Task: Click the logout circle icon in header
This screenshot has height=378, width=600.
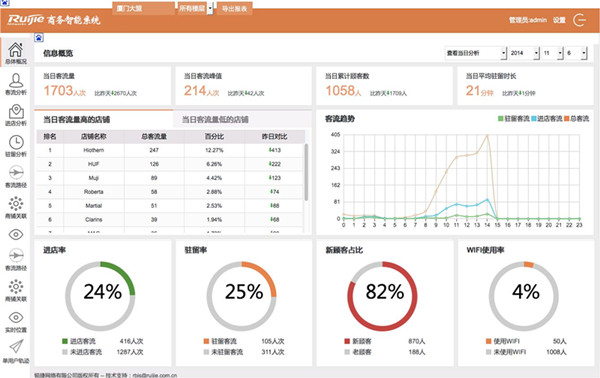Action: click(x=579, y=20)
